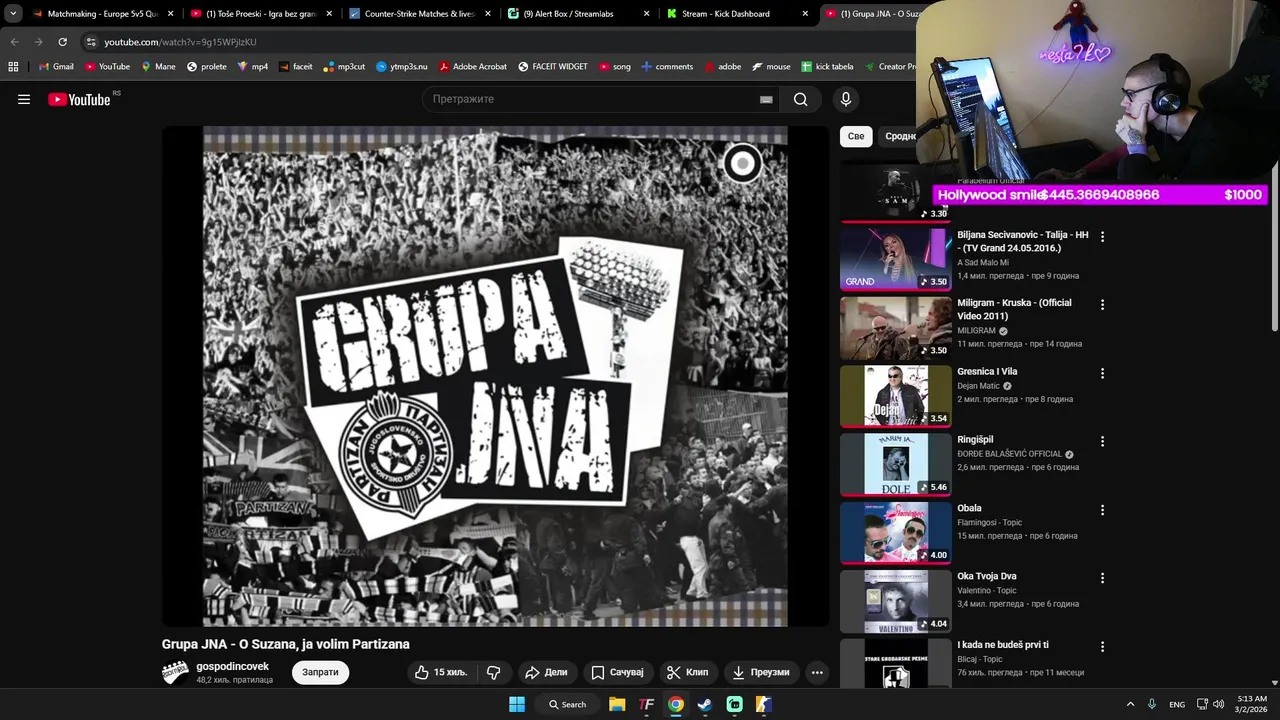The height and width of the screenshot is (720, 1280).
Task: Open the on-screen keyboard in search box
Action: pos(766,99)
